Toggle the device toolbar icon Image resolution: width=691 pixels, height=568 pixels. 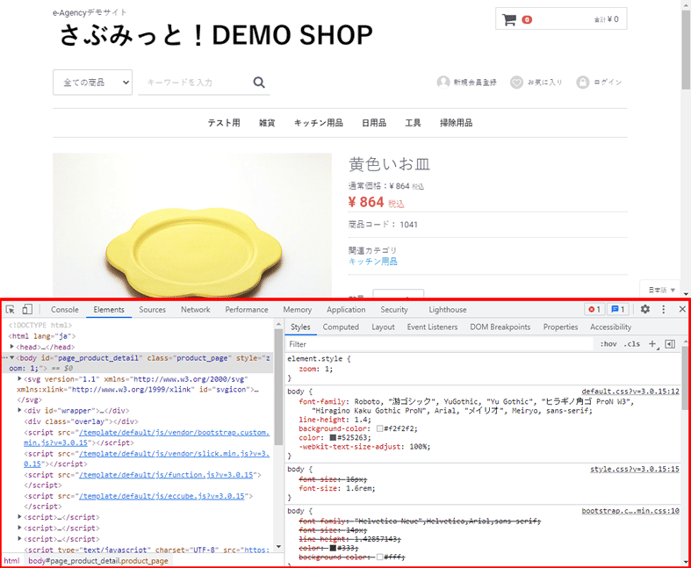[27, 309]
